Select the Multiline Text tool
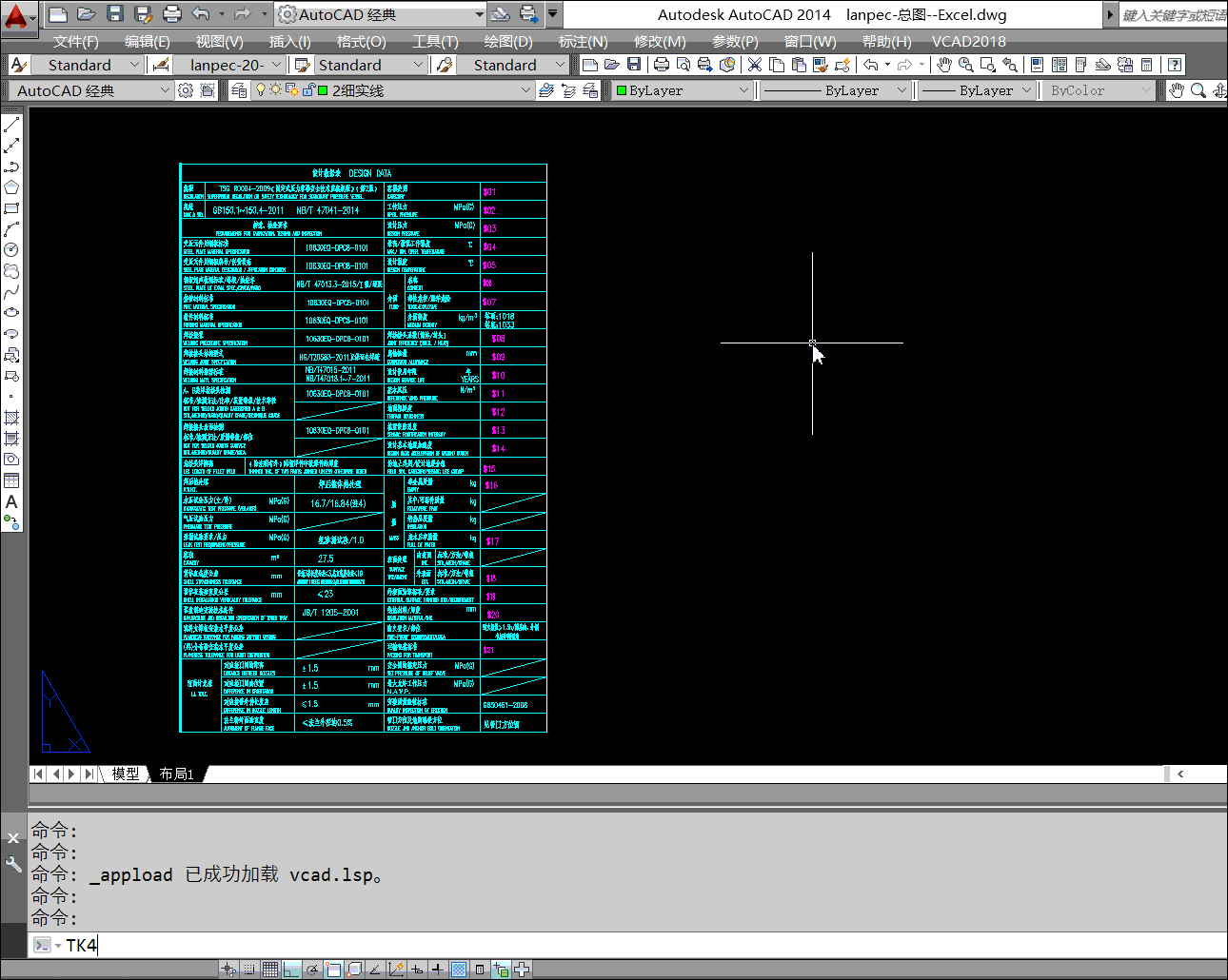 (x=11, y=501)
